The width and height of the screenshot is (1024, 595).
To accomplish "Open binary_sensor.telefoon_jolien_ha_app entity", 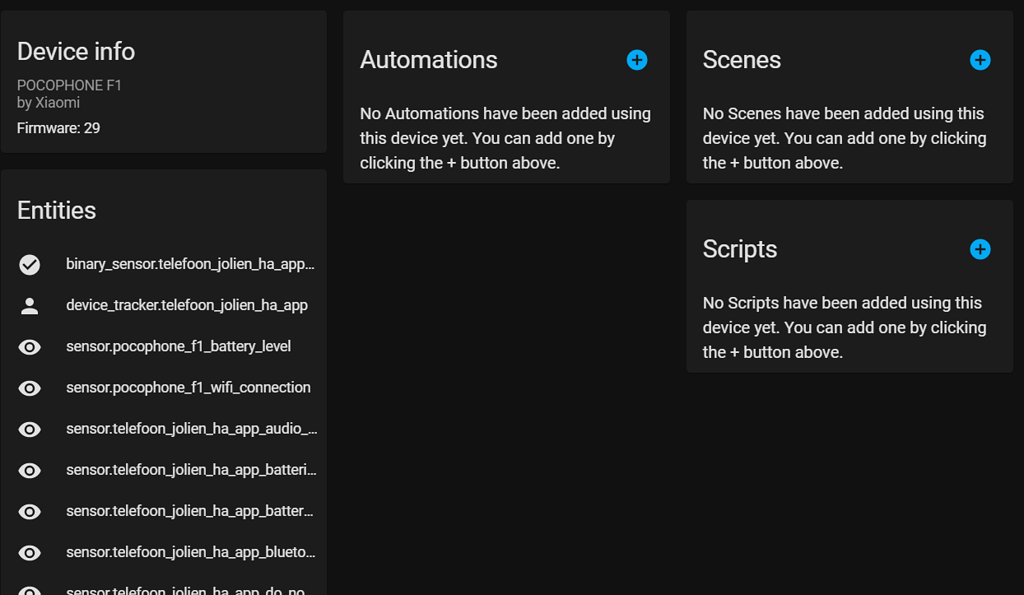I will tap(190, 264).
